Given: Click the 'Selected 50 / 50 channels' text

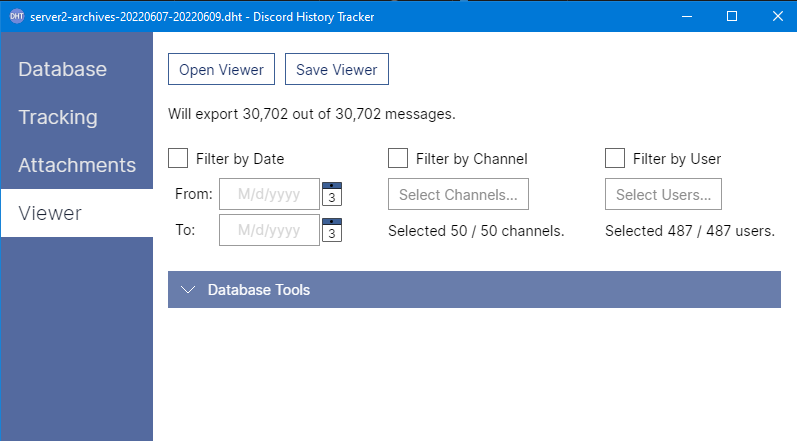Looking at the screenshot, I should (x=476, y=231).
